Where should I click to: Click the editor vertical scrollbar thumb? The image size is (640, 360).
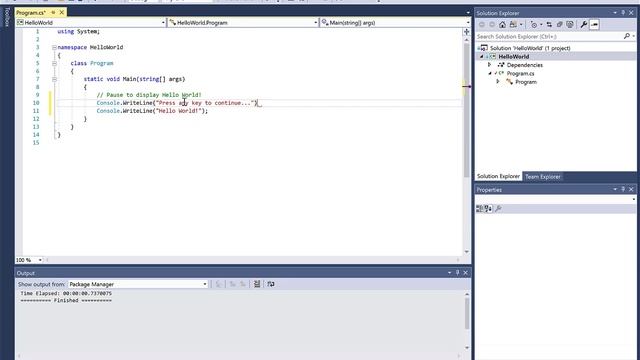pos(467,110)
